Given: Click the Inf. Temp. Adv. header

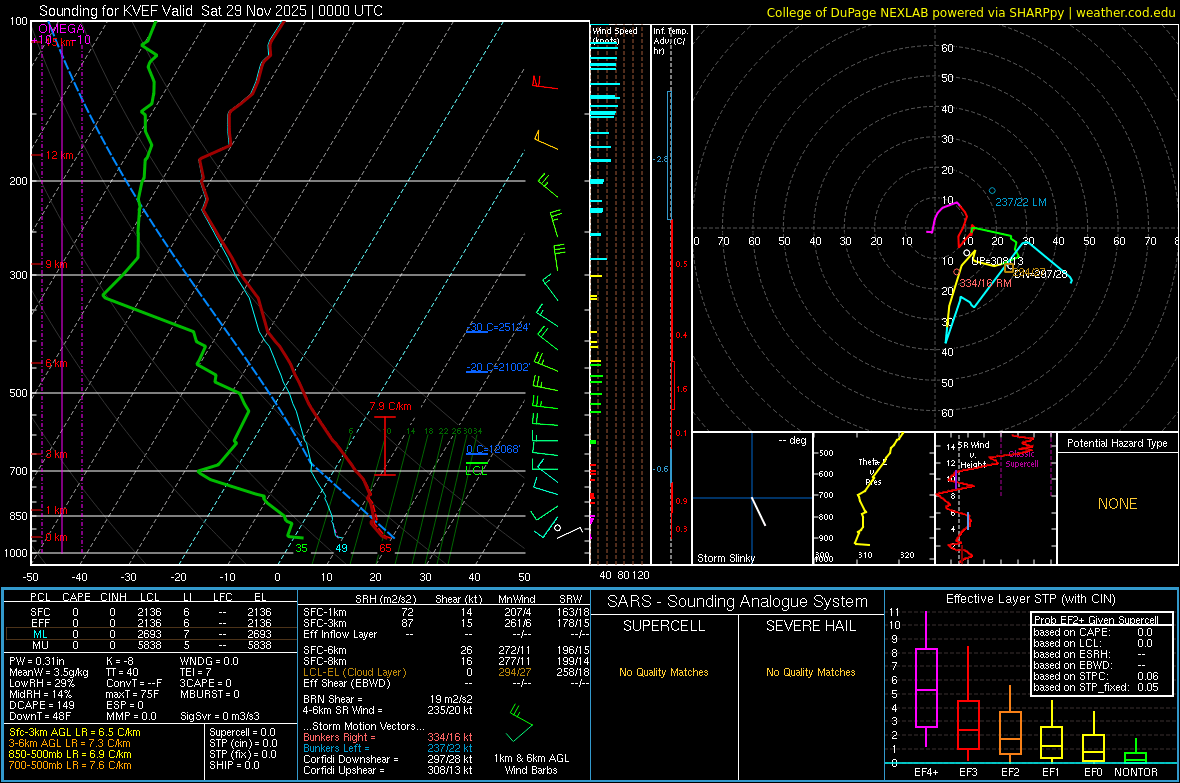Looking at the screenshot, I should point(670,41).
